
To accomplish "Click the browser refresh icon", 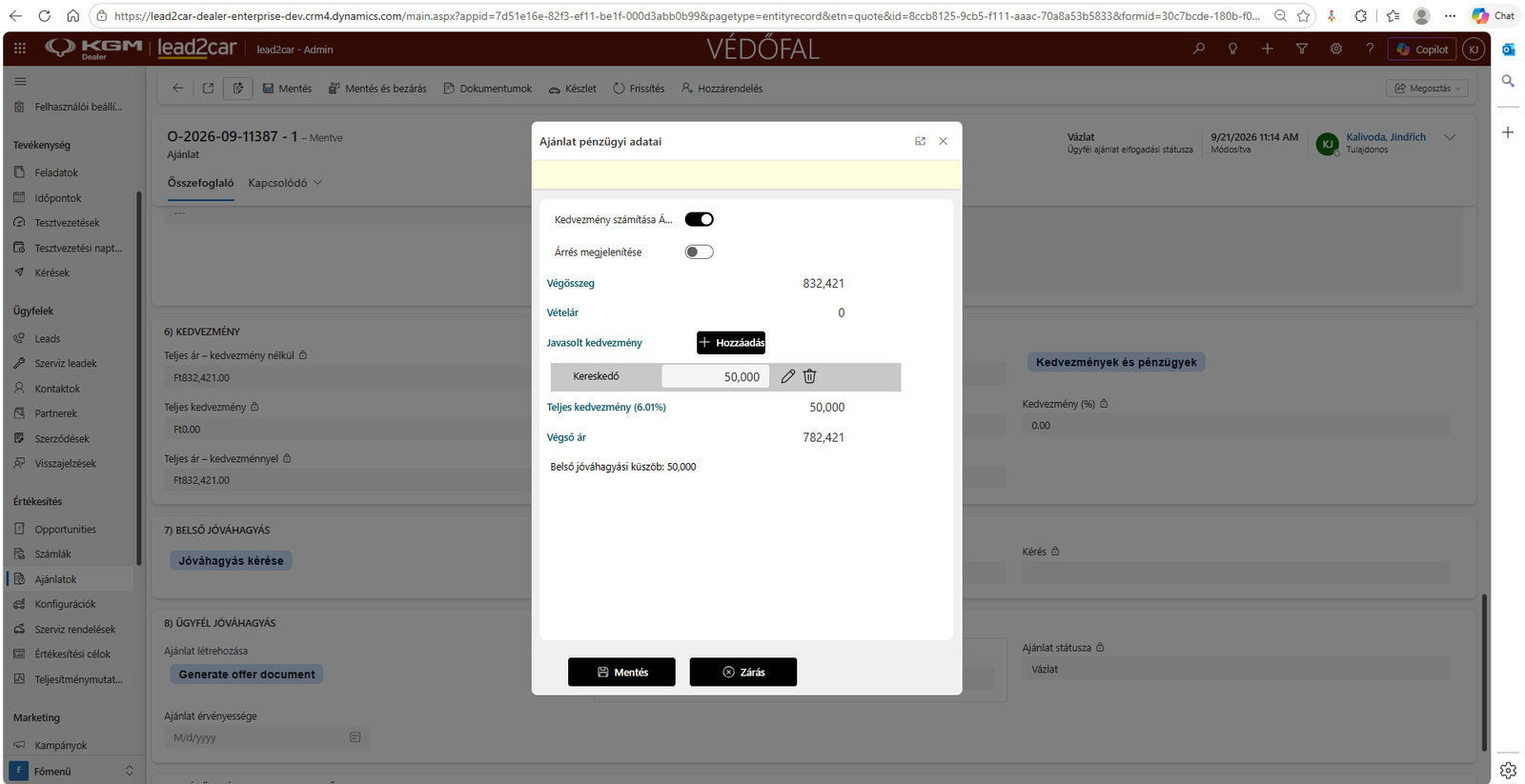I will point(44,16).
